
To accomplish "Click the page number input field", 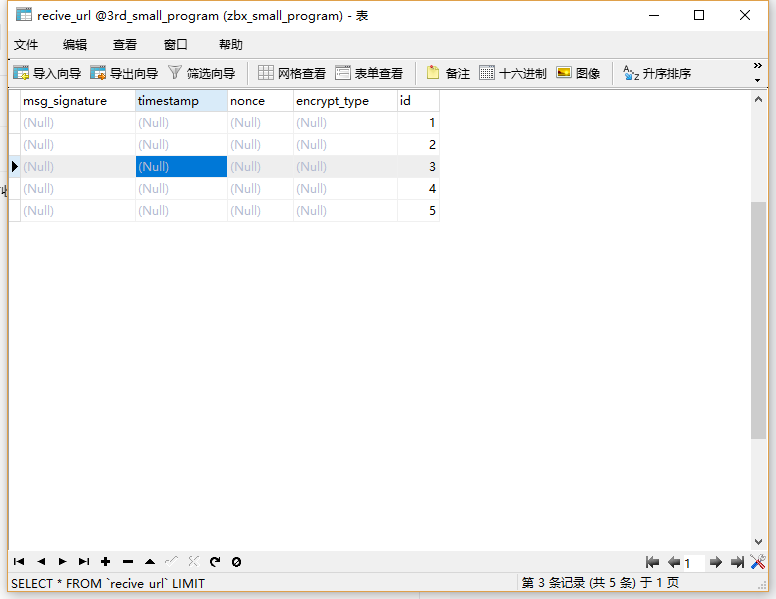I will [694, 562].
